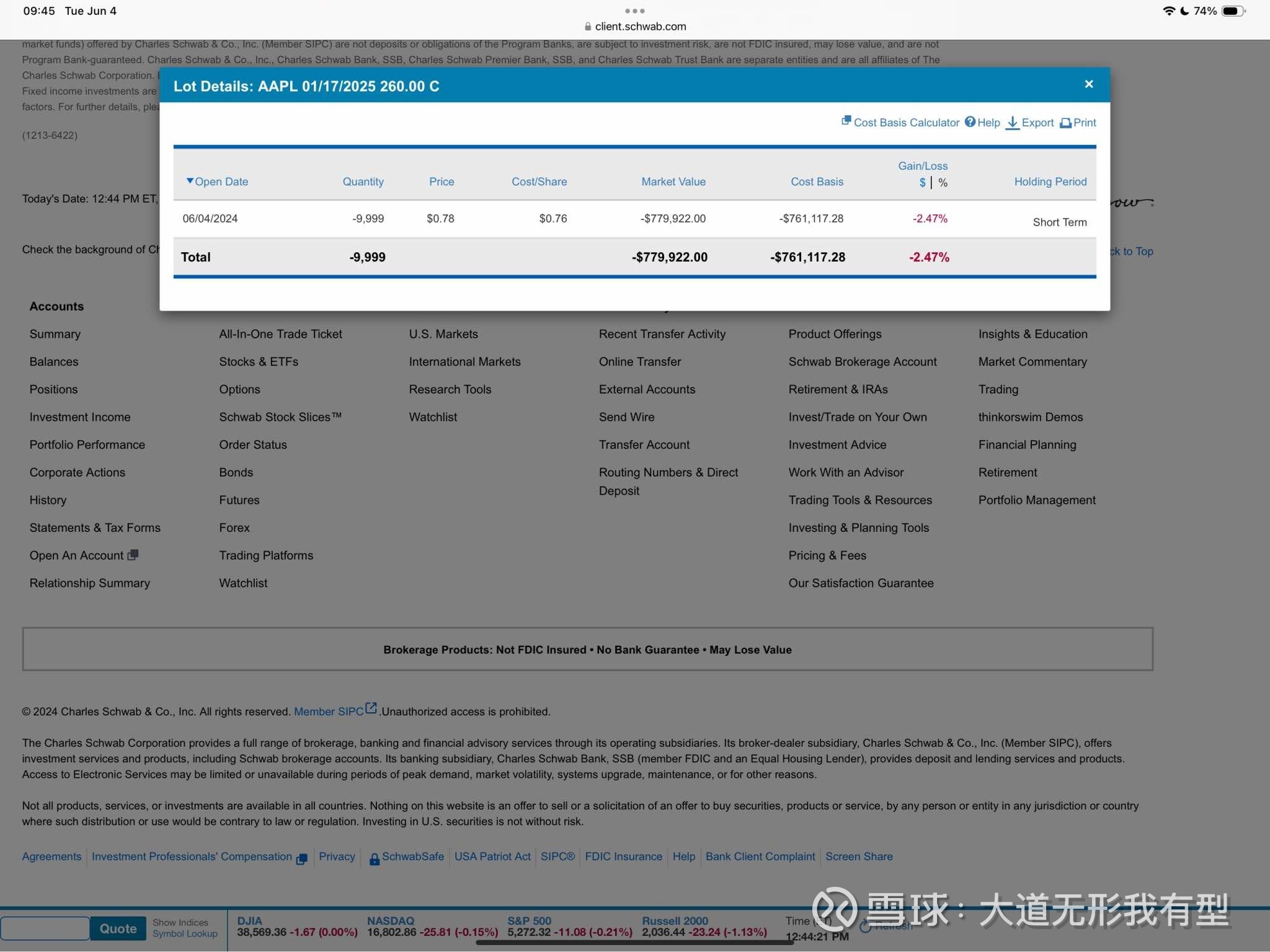Image resolution: width=1270 pixels, height=952 pixels.
Task: Open Corporate Actions link
Action: (77, 472)
